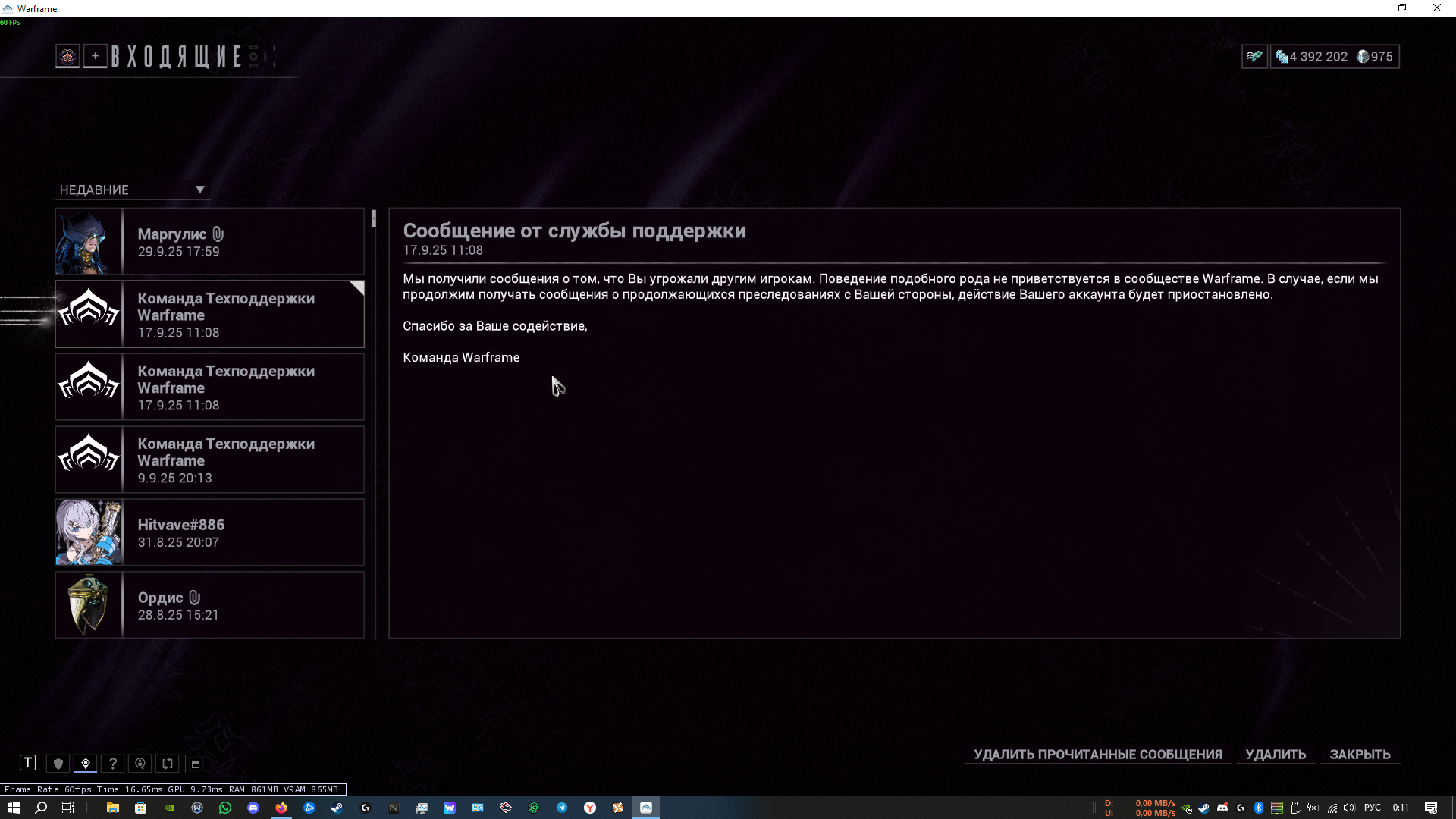Click the player profile avatar glyph

tap(67, 56)
